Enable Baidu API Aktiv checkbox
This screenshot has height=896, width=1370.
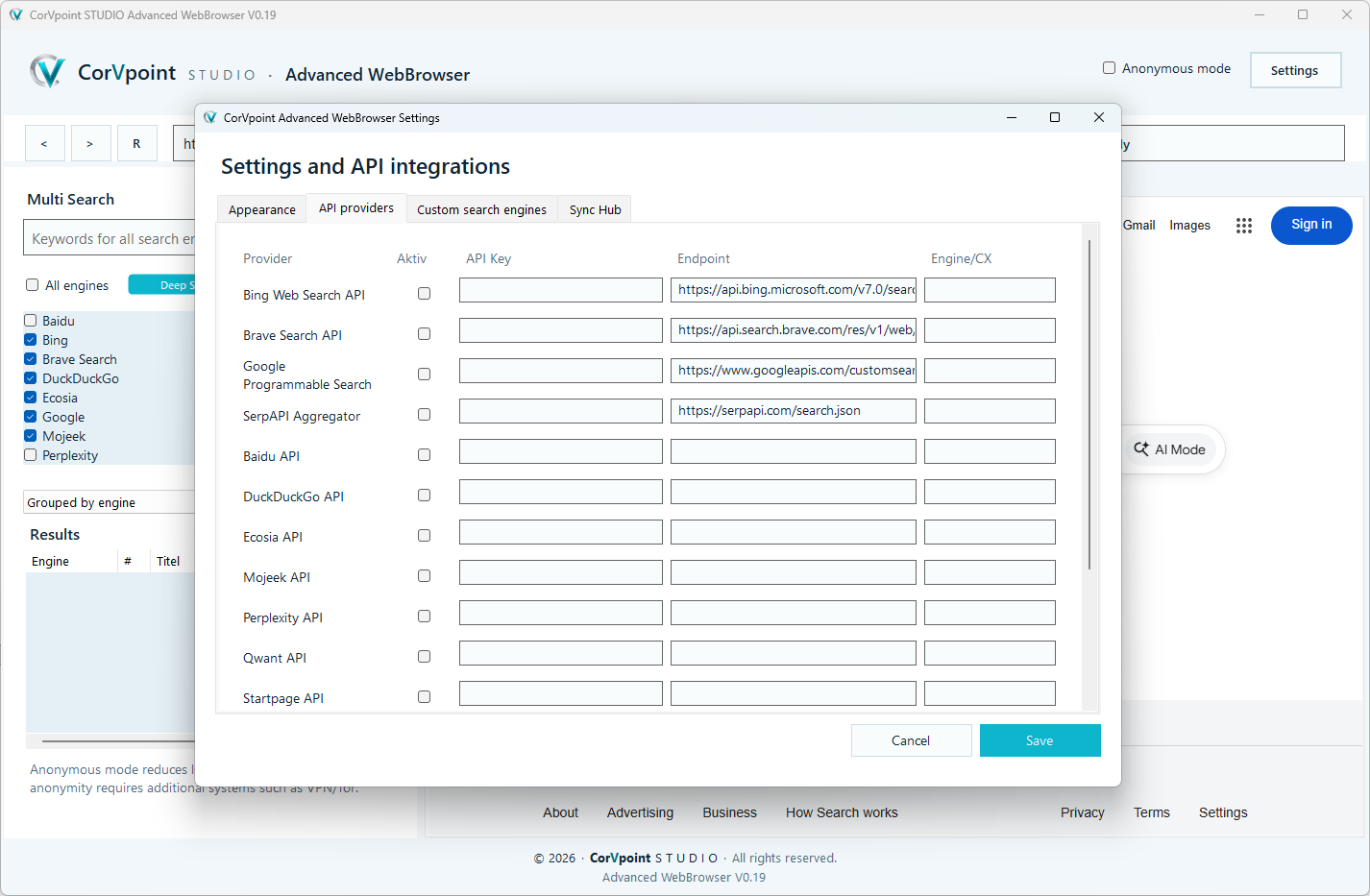point(424,455)
